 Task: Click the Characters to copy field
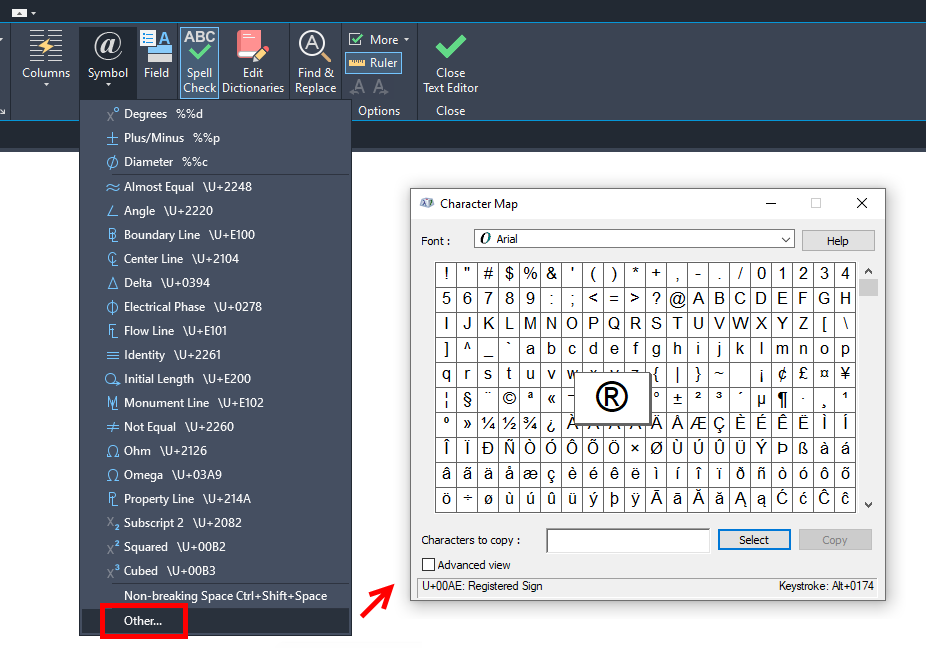click(628, 540)
